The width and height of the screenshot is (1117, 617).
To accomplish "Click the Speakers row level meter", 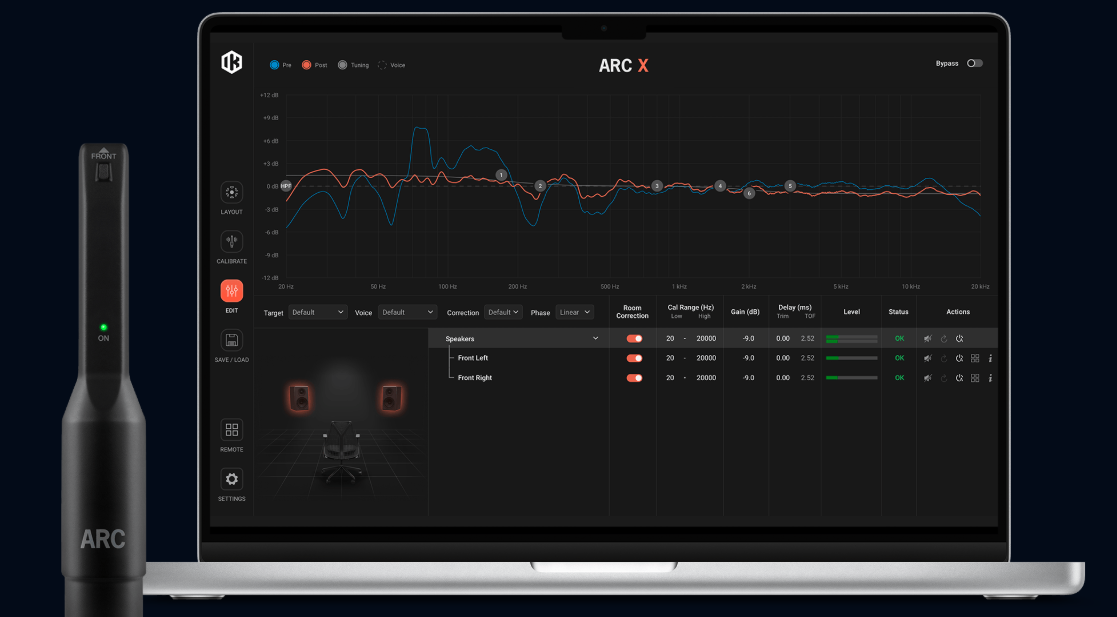I will (851, 339).
